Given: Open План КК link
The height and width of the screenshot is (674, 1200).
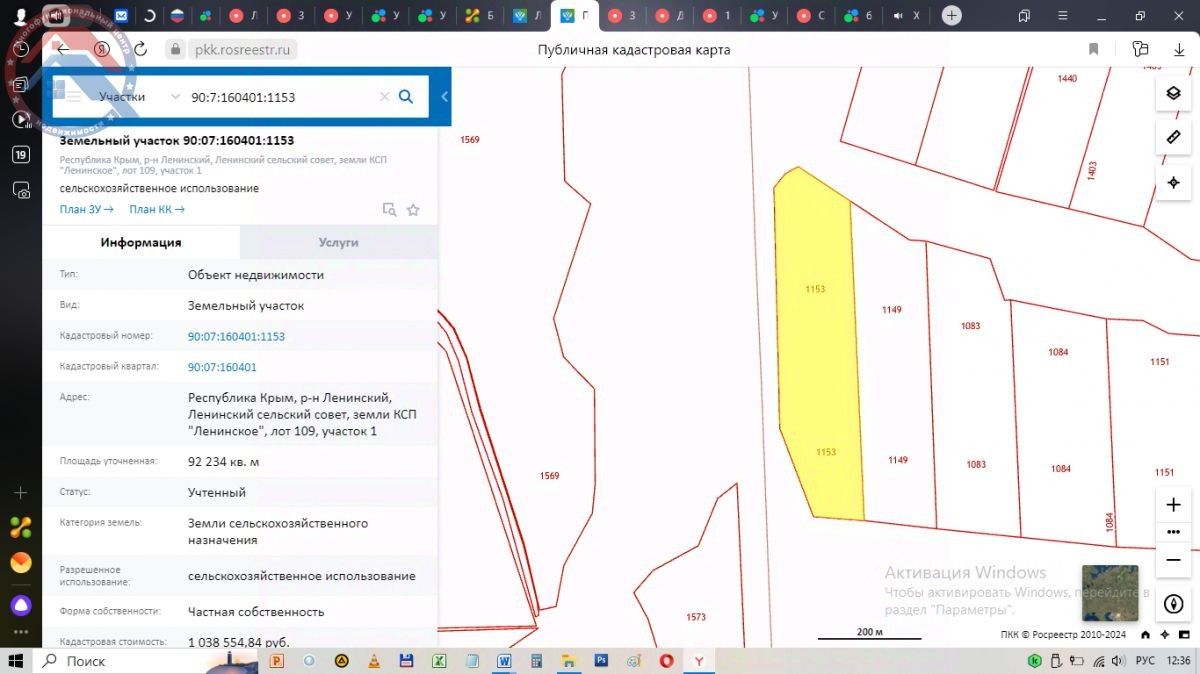Looking at the screenshot, I should click(157, 209).
